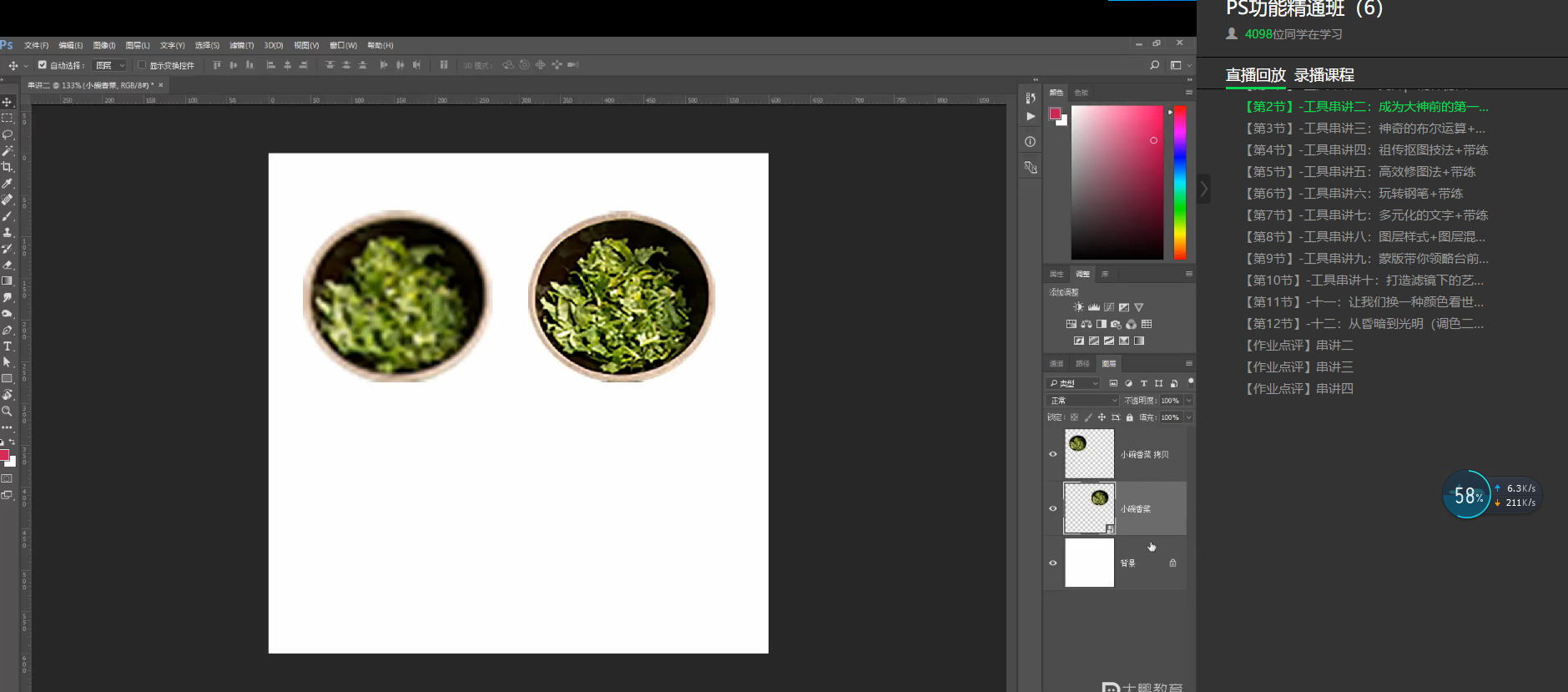
Task: Select the Lasso tool
Action: pyautogui.click(x=8, y=134)
